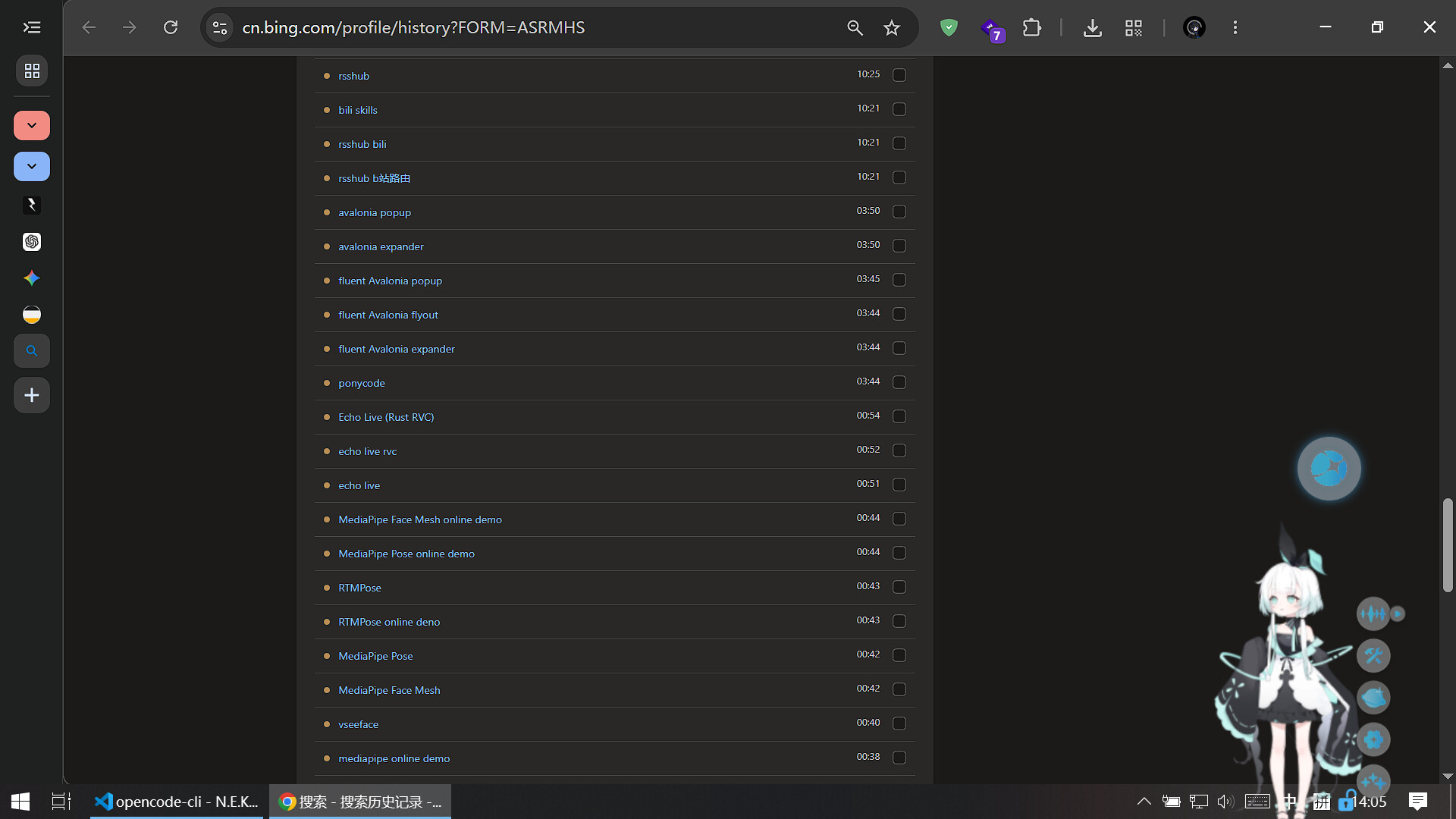Click the 03:44 time of fluent Avalonia expander
Screen dimensions: 1456x819
pyautogui.click(x=868, y=347)
